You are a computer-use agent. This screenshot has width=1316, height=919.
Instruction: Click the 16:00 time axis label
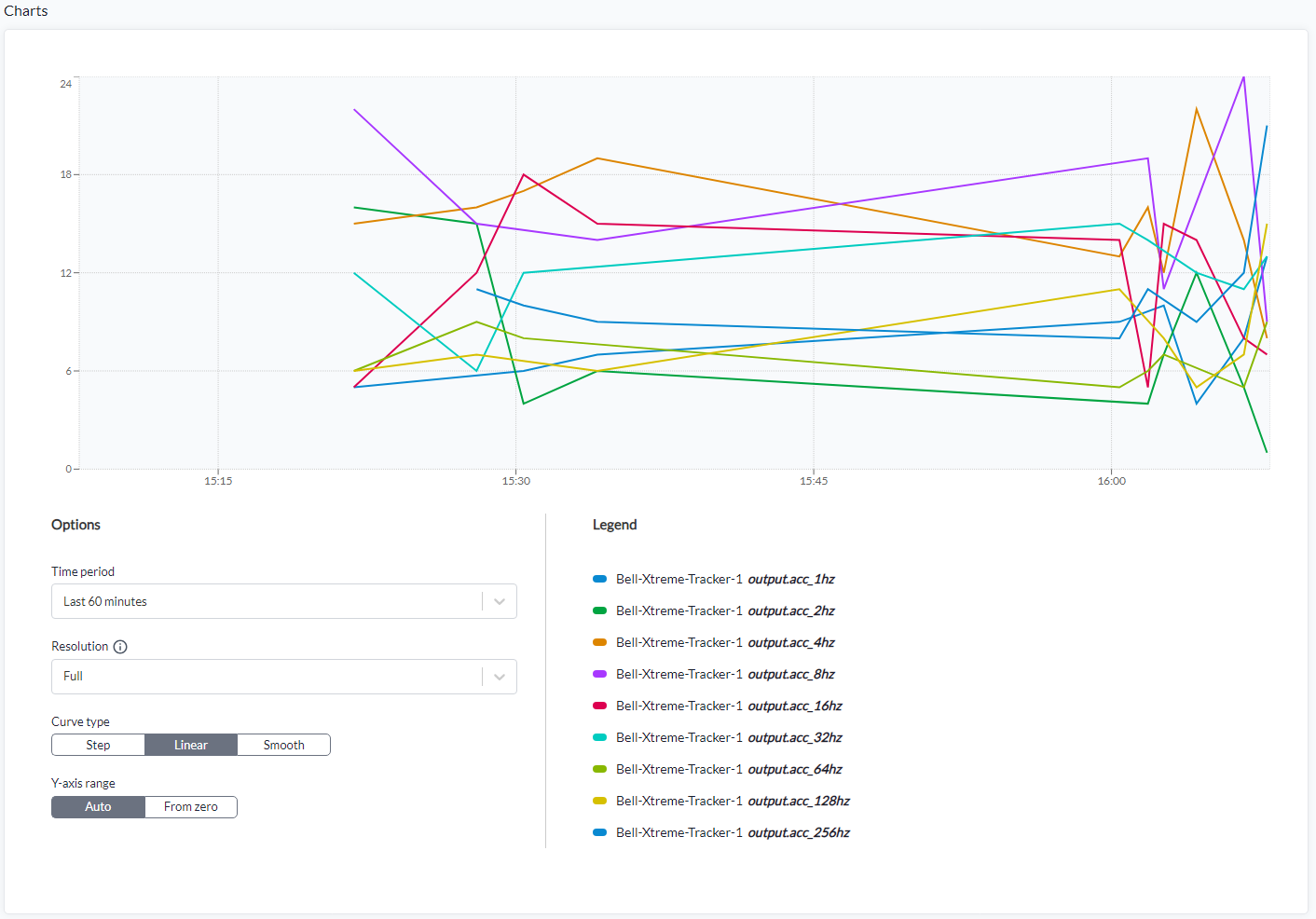pos(1111,481)
